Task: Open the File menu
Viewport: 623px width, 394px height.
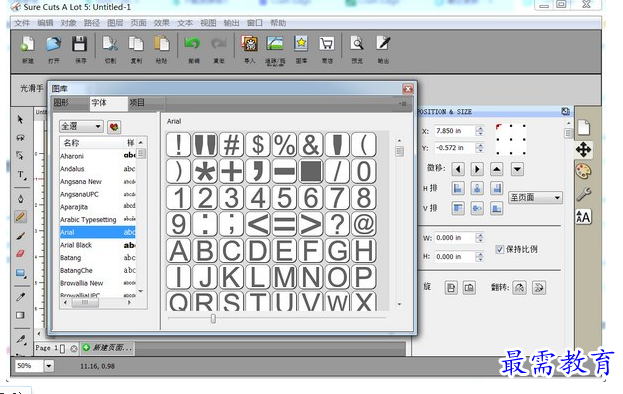Action: click(x=22, y=23)
